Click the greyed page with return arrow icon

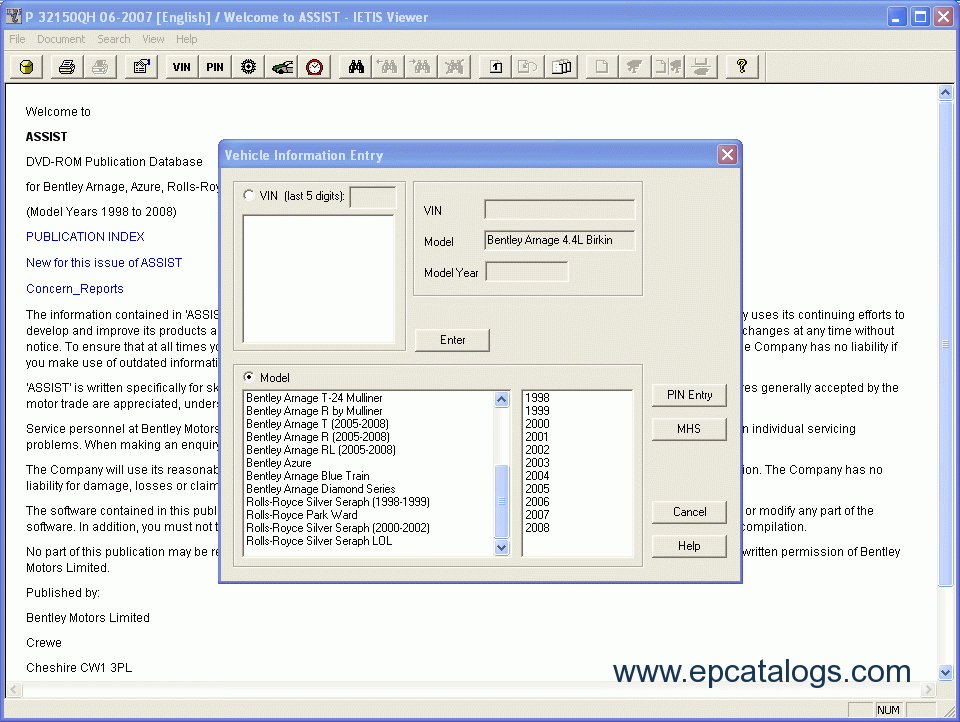click(x=528, y=67)
